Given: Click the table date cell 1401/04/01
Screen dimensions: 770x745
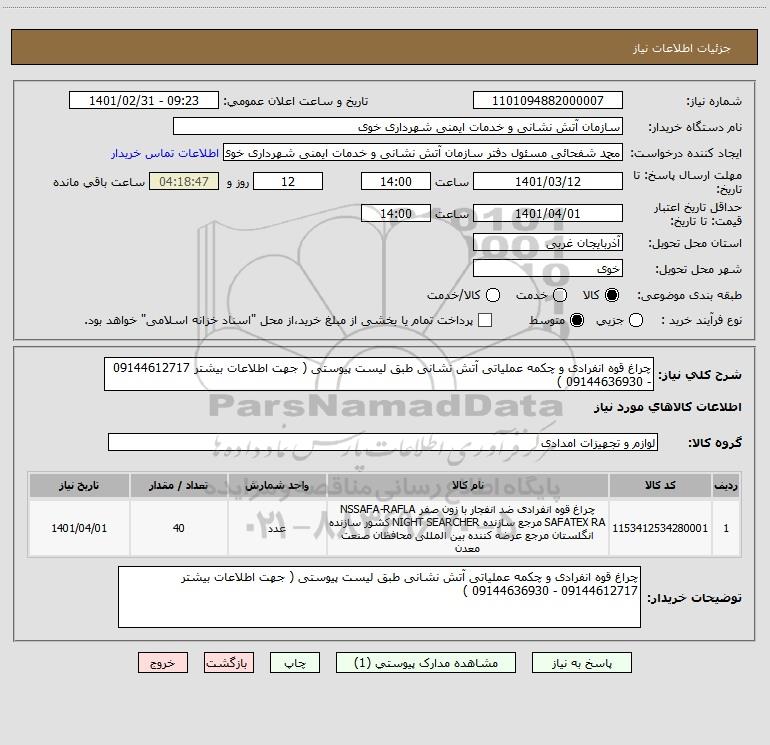Looking at the screenshot, I should tap(79, 528).
